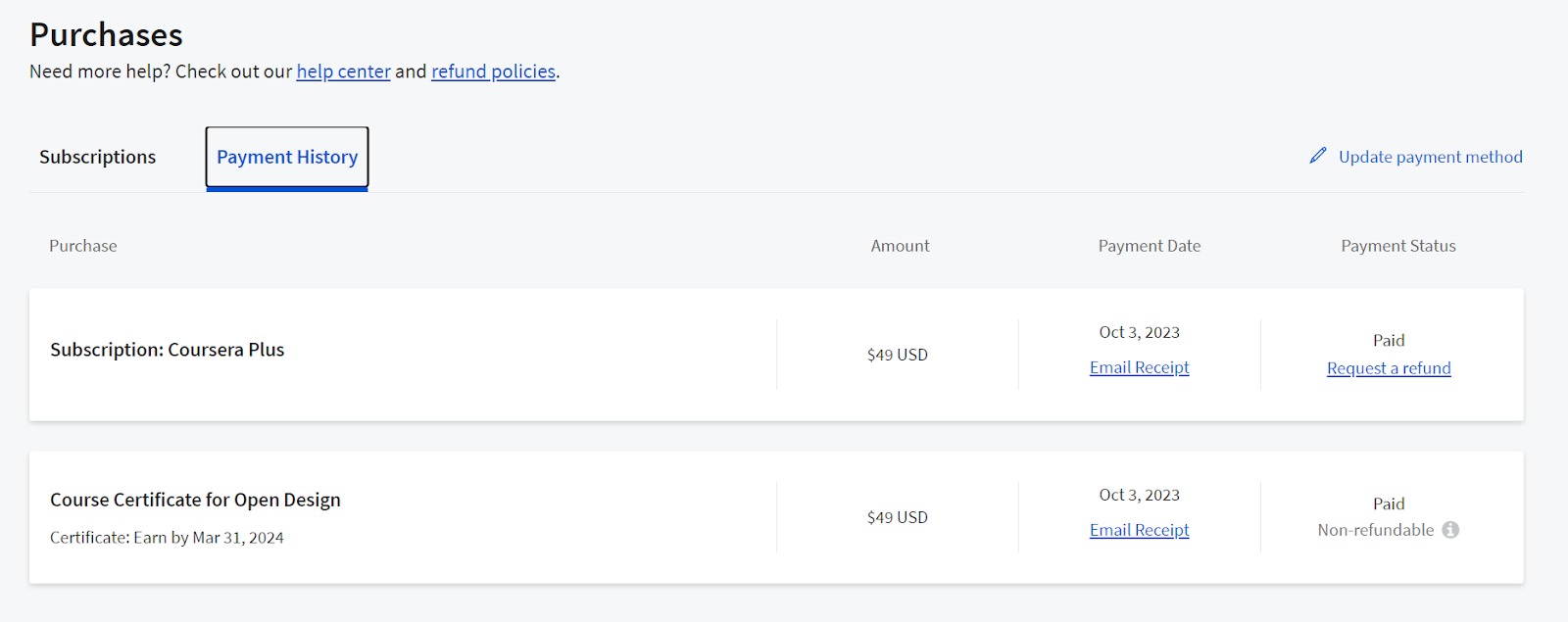Click the info icon next to Non-refundable

click(x=1450, y=530)
